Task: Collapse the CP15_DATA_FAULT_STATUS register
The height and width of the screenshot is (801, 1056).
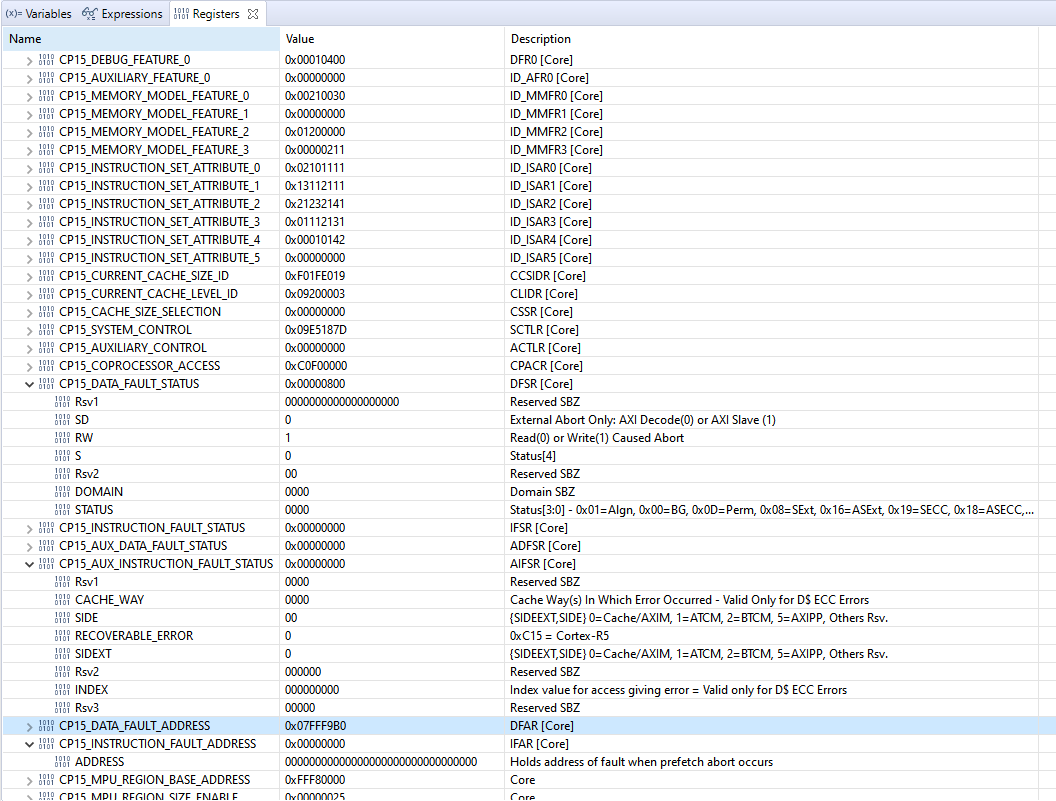Action: (27, 383)
